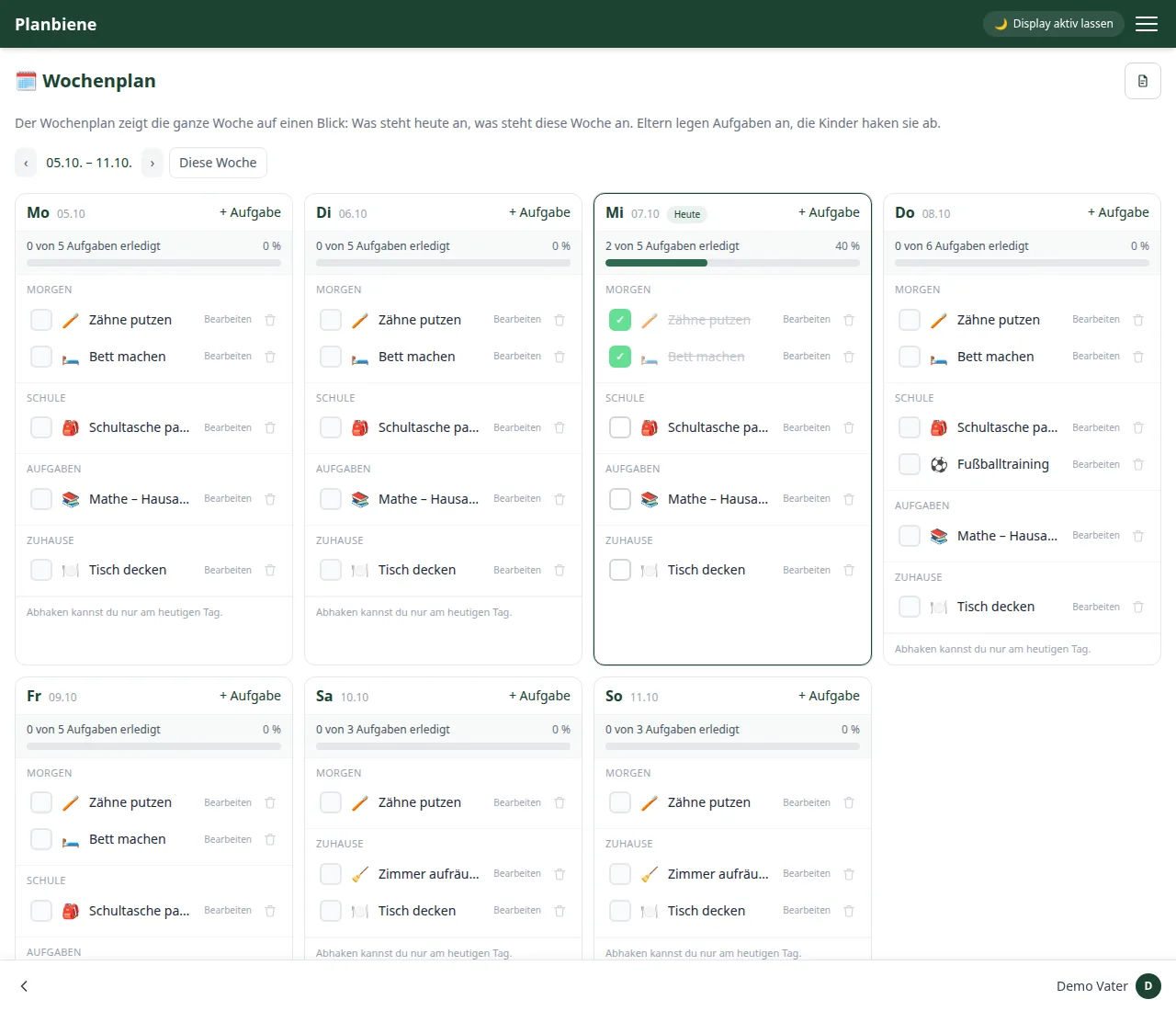Remove Tuesday's Mathe Hausaufgaben via trash icon
Image resolution: width=1176 pixels, height=1011 pixels.
(x=560, y=499)
